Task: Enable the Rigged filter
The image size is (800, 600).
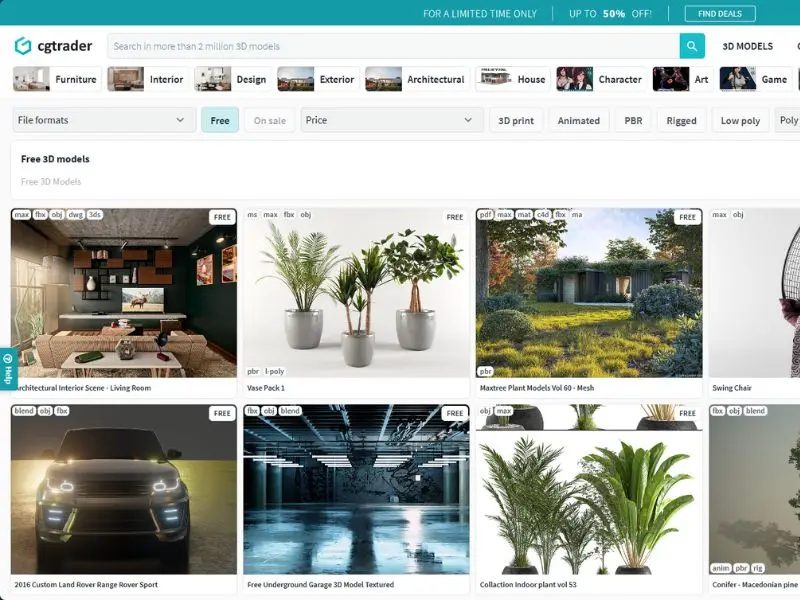Action: (x=681, y=120)
